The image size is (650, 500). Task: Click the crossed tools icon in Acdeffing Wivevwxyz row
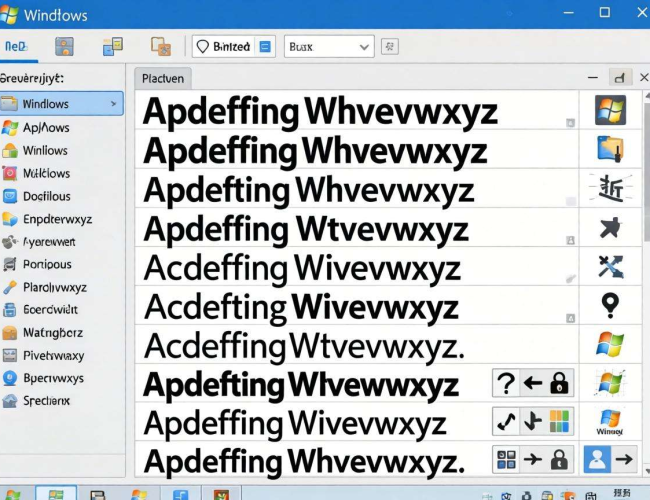point(611,266)
